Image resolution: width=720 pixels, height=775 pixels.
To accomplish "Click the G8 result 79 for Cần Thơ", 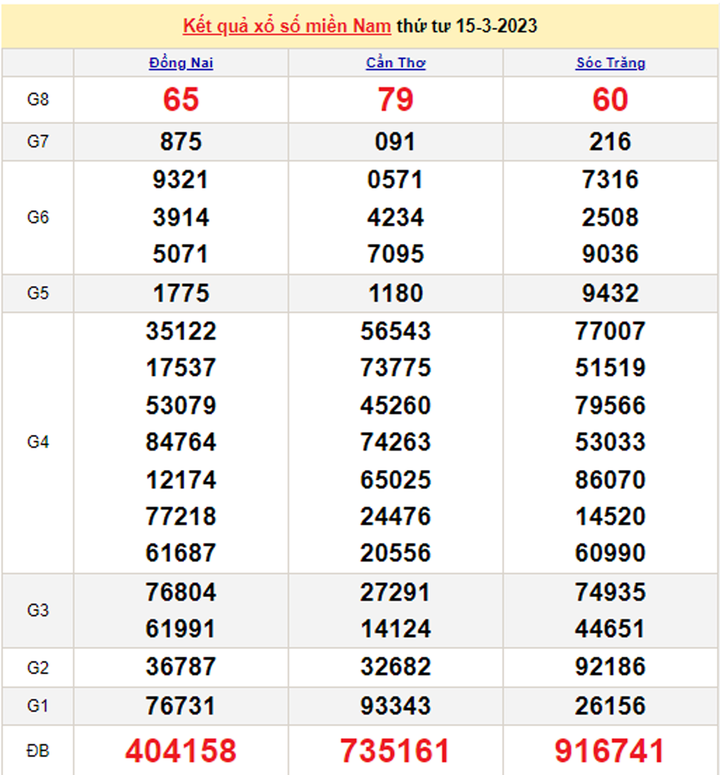I will 396,100.
